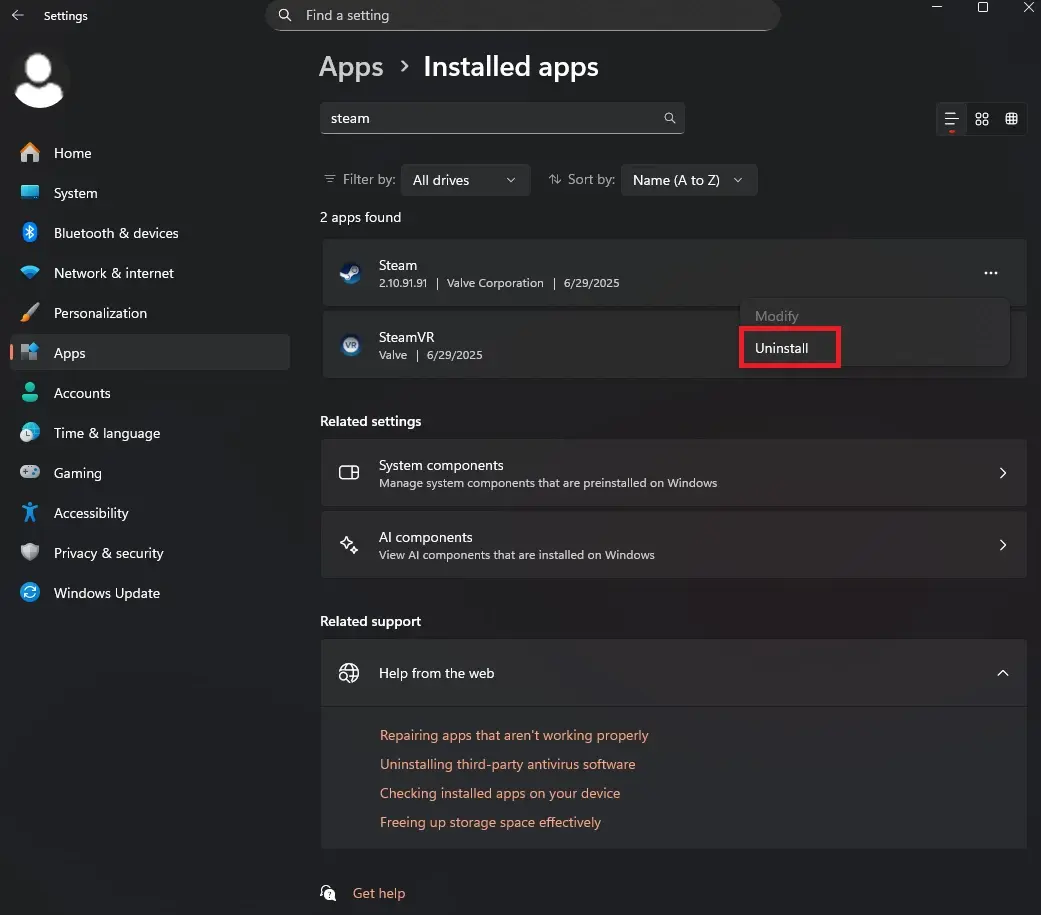Open Repairing apps that aren't working properly link
This screenshot has height=915, width=1041.
(514, 735)
